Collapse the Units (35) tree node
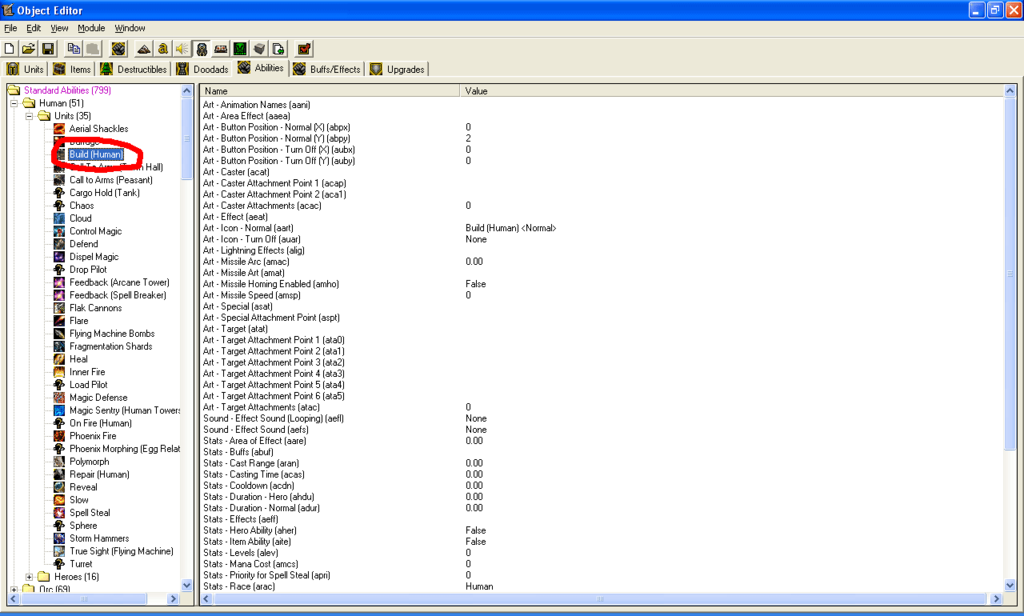Viewport: 1024px width, 616px height. click(x=29, y=116)
